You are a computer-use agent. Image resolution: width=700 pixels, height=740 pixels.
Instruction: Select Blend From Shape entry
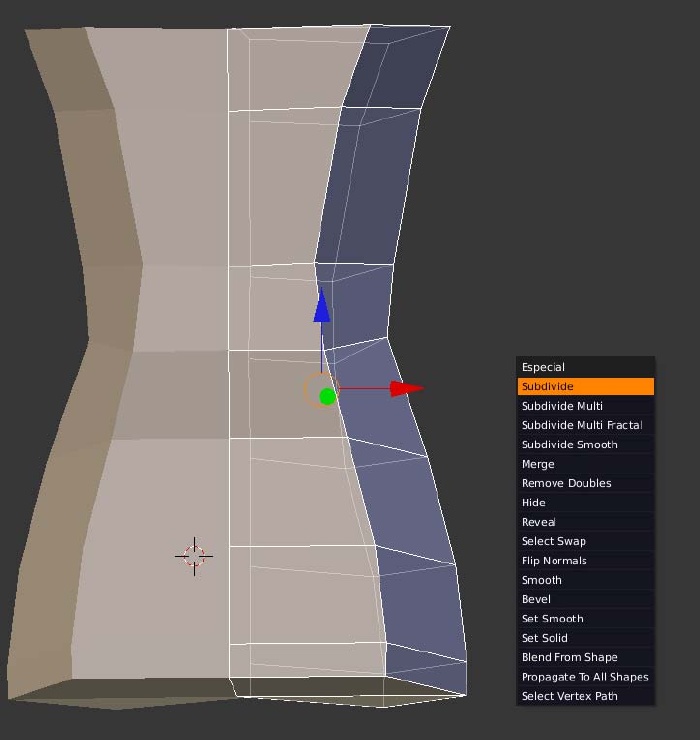tap(585, 657)
